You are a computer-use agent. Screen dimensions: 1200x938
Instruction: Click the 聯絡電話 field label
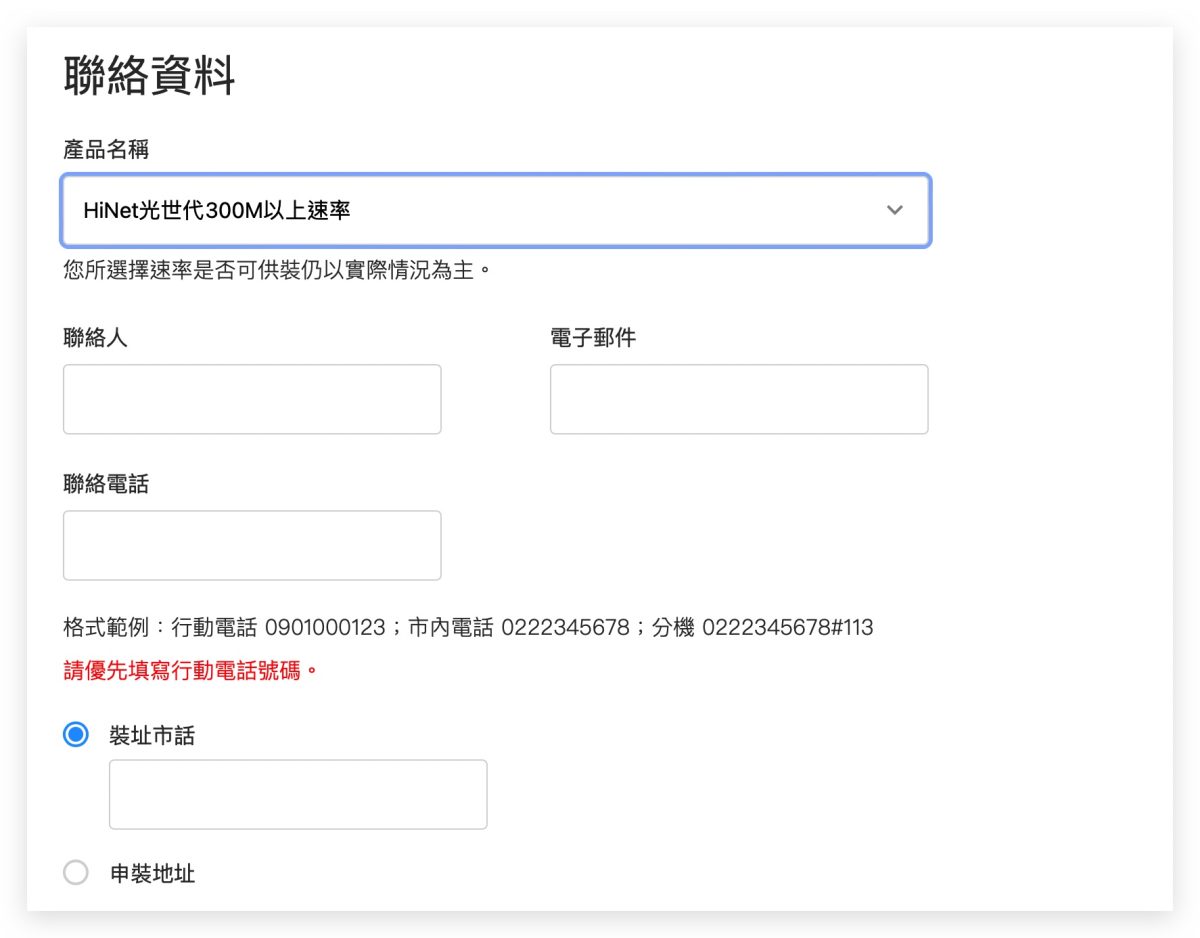click(106, 484)
